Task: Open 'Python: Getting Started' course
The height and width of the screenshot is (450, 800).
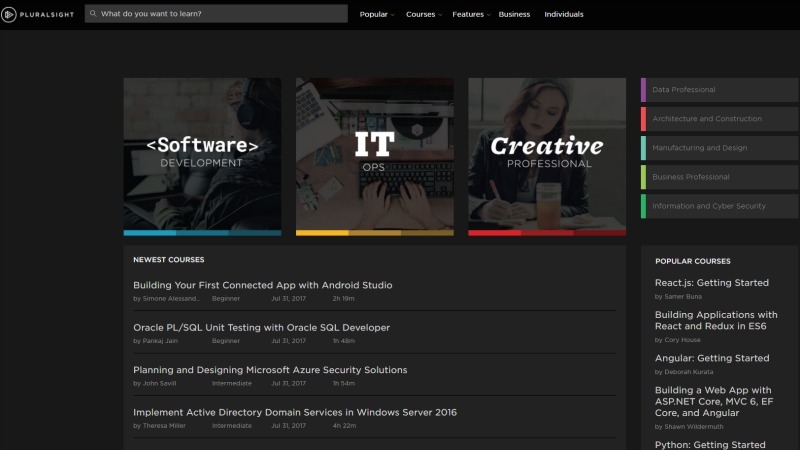Action: coord(710,444)
